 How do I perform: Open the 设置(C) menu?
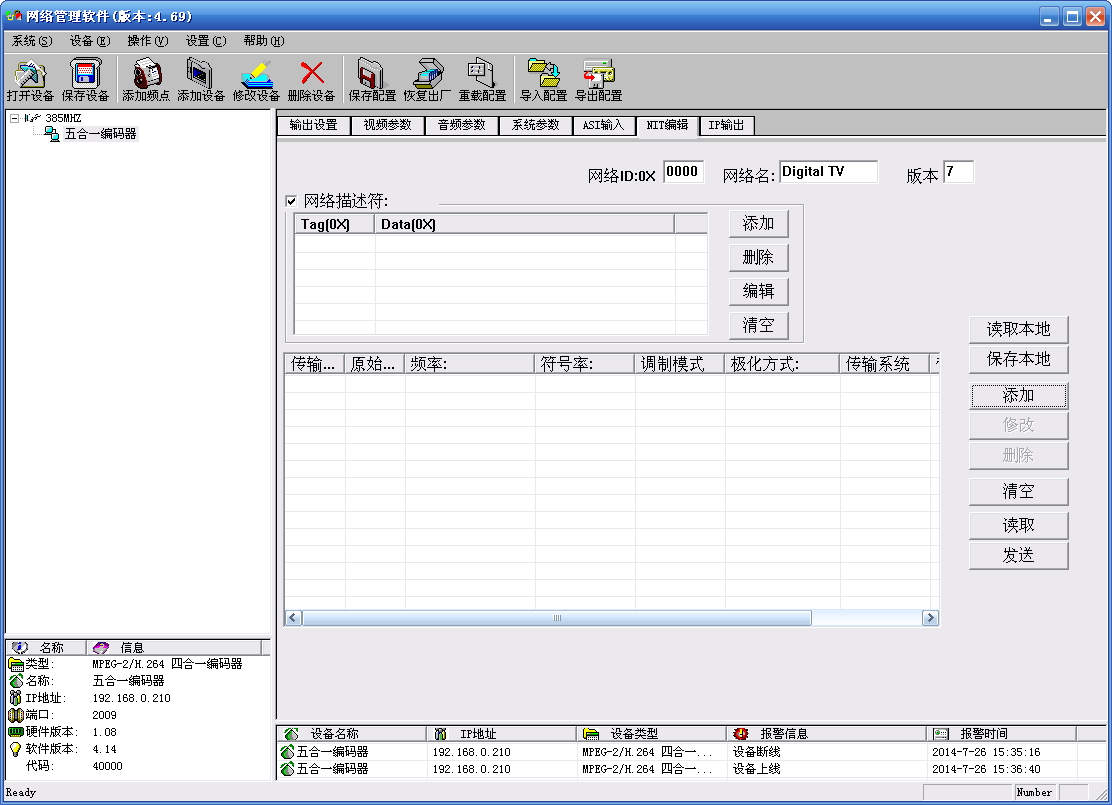[x=206, y=41]
